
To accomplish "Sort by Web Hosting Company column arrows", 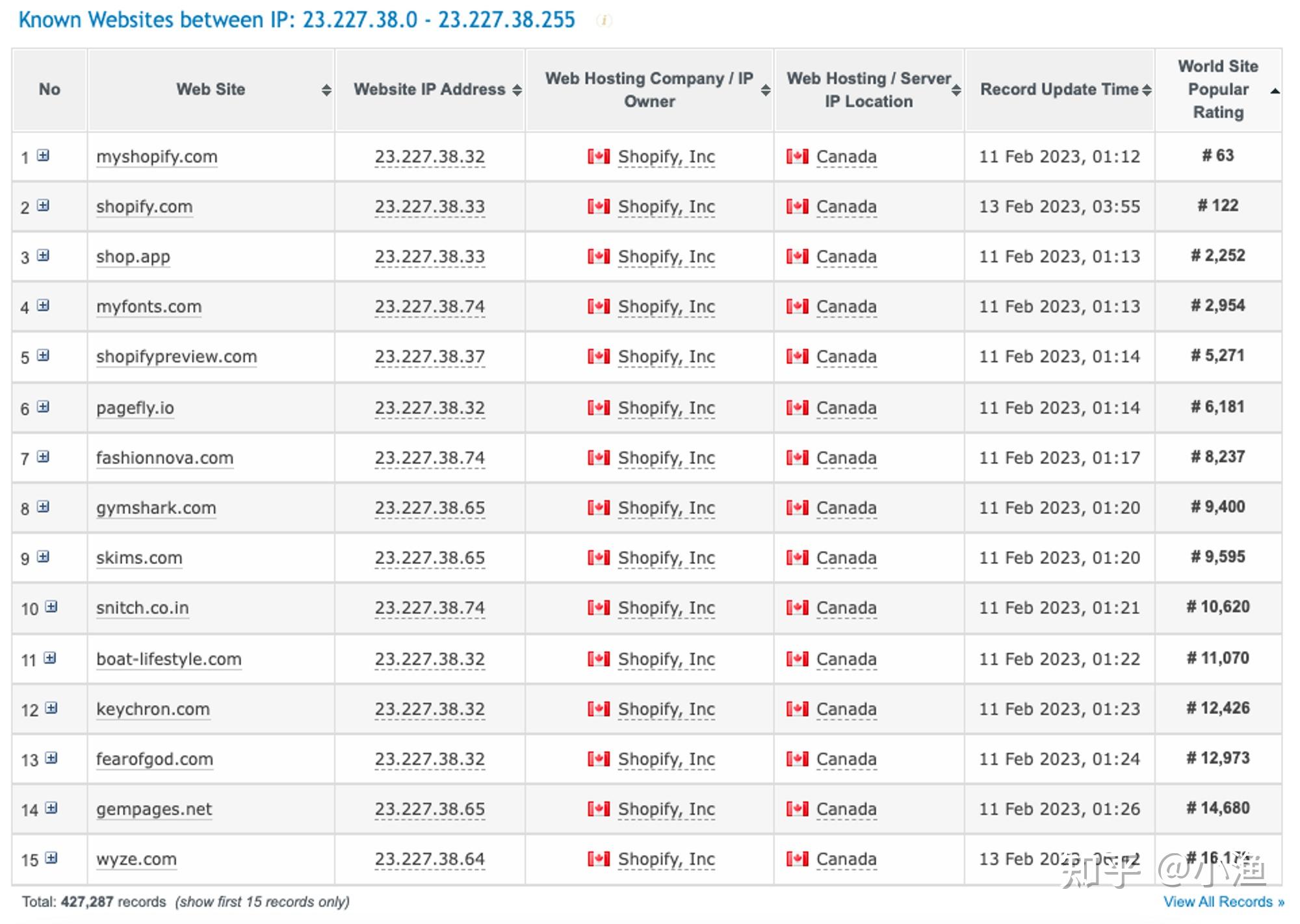I will tap(766, 90).
